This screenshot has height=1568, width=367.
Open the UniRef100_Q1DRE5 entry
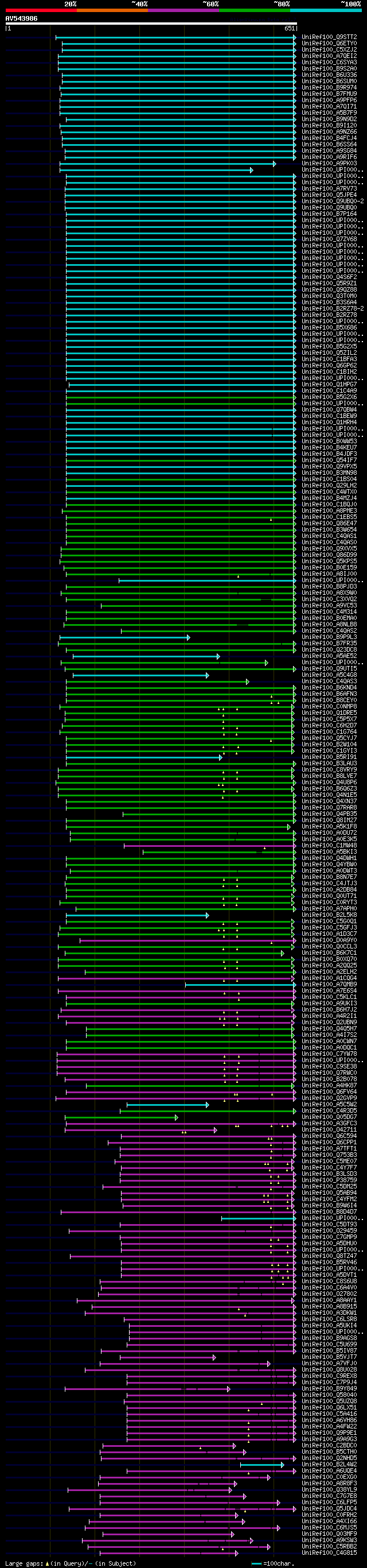tap(329, 713)
